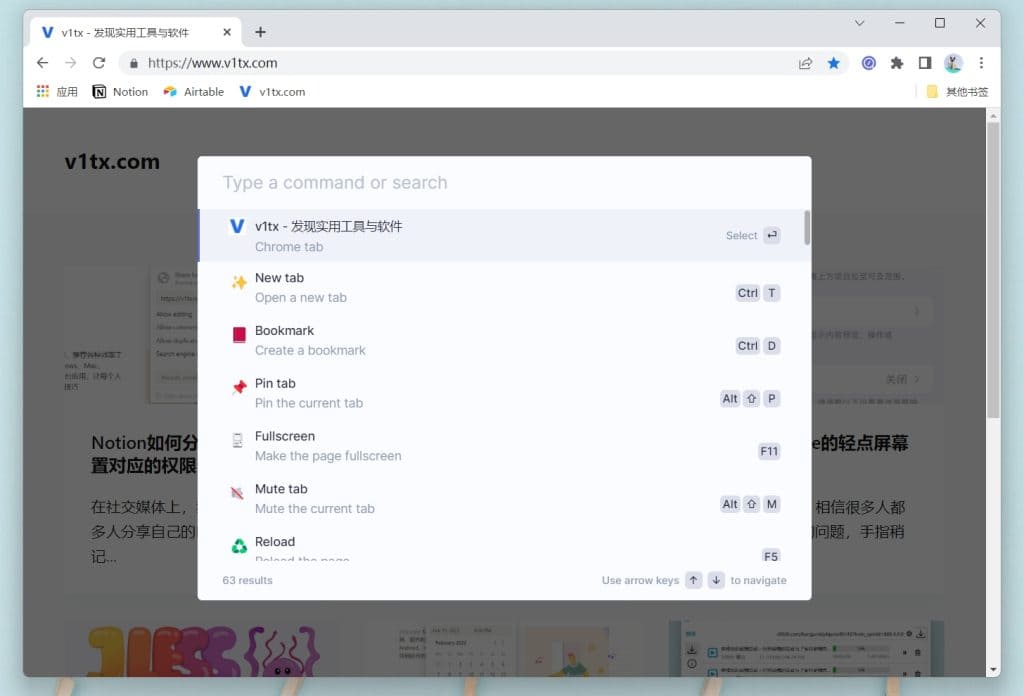Click the browser back arrow
Screen dimensions: 1024x696
coord(42,63)
